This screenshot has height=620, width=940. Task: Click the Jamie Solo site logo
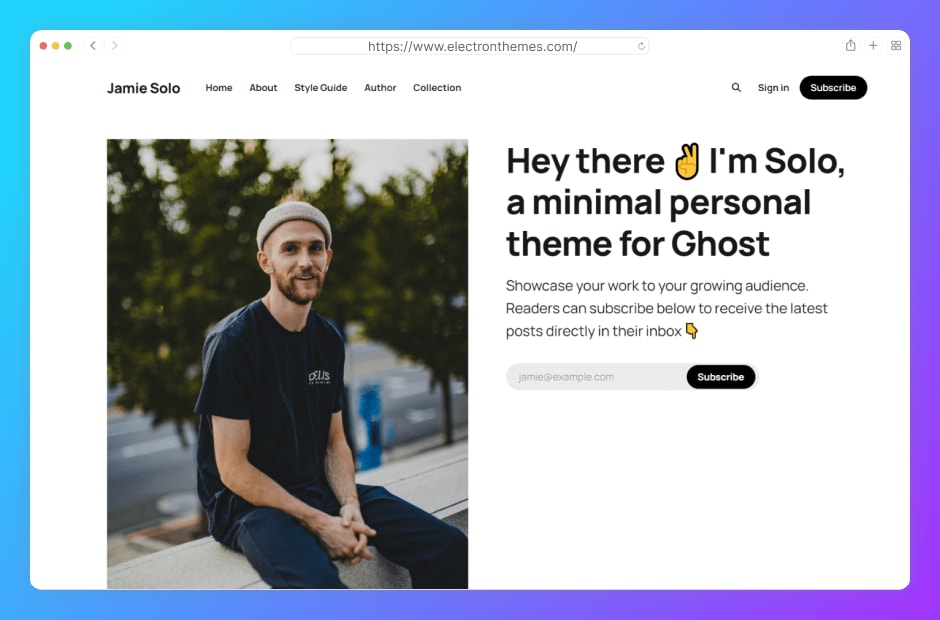point(143,88)
